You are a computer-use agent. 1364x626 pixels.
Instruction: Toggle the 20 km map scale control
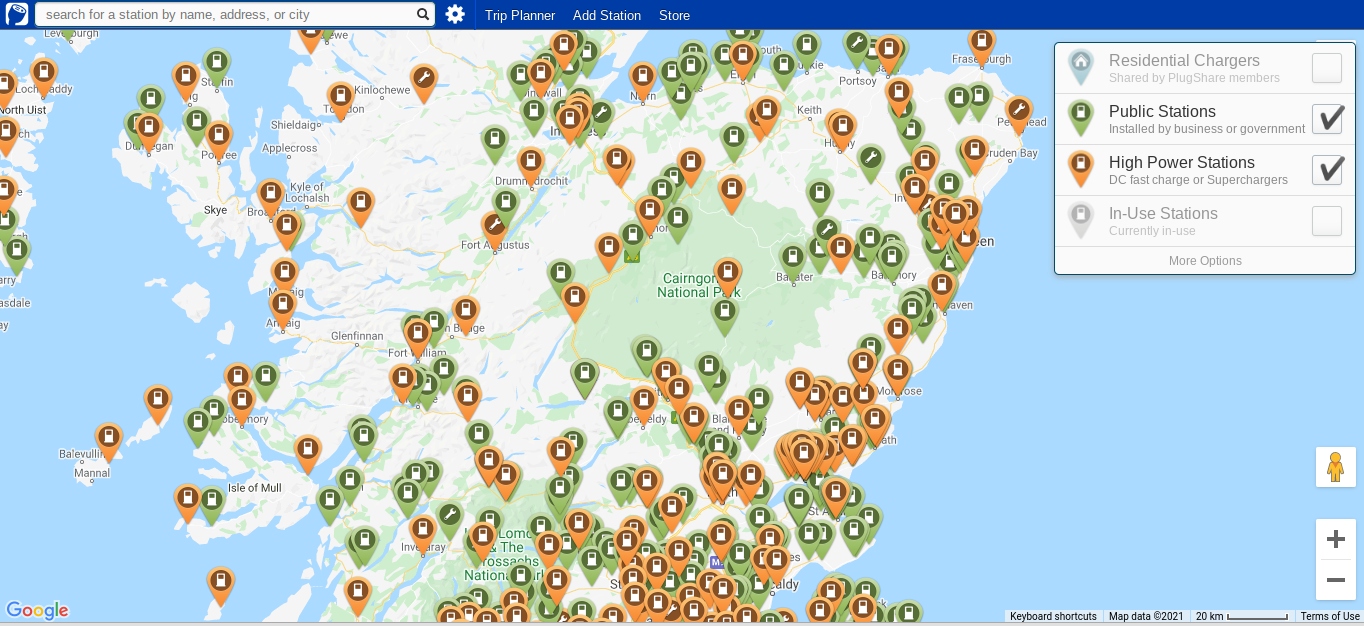(1242, 617)
